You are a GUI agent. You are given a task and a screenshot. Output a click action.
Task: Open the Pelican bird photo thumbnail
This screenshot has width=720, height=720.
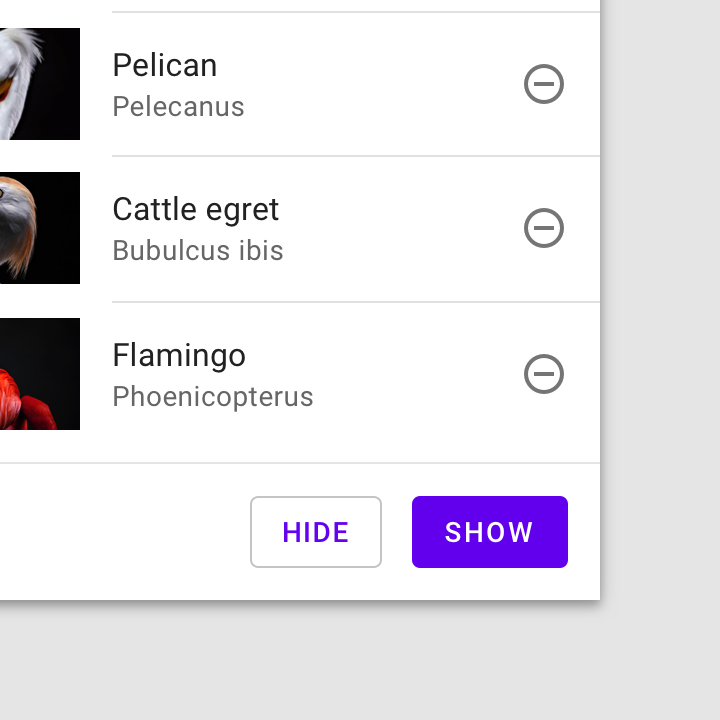click(x=40, y=84)
